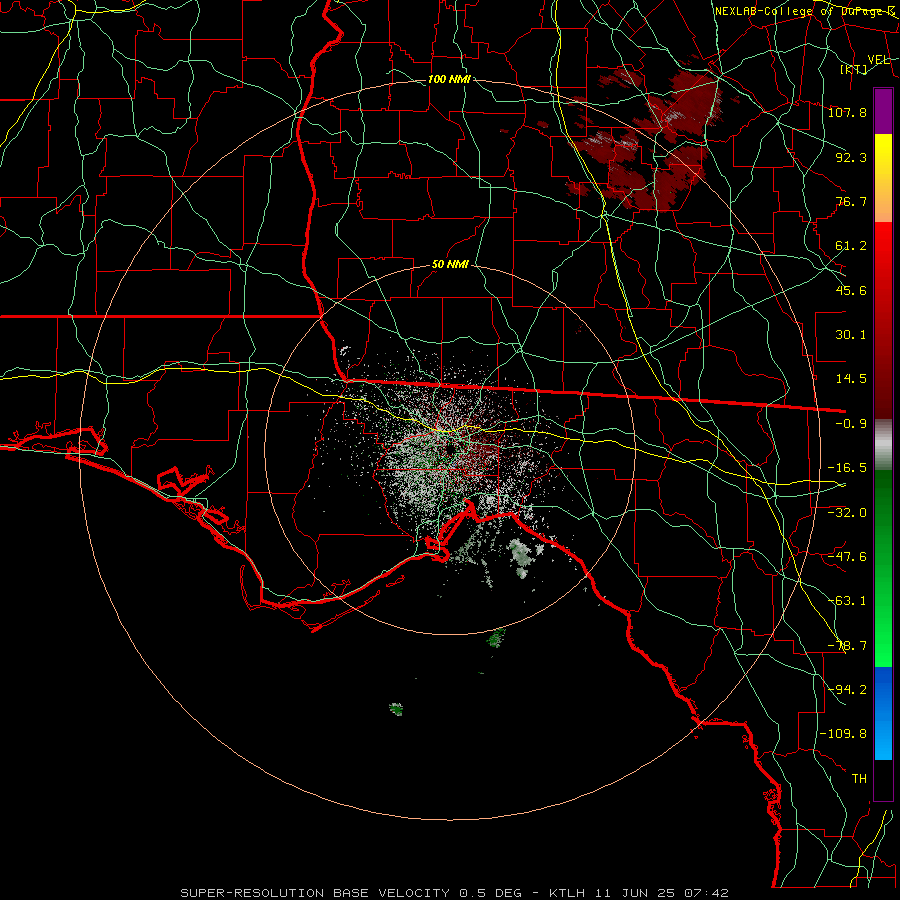
Task: Click the 92.3 velocity scale value
Action: coord(851,157)
